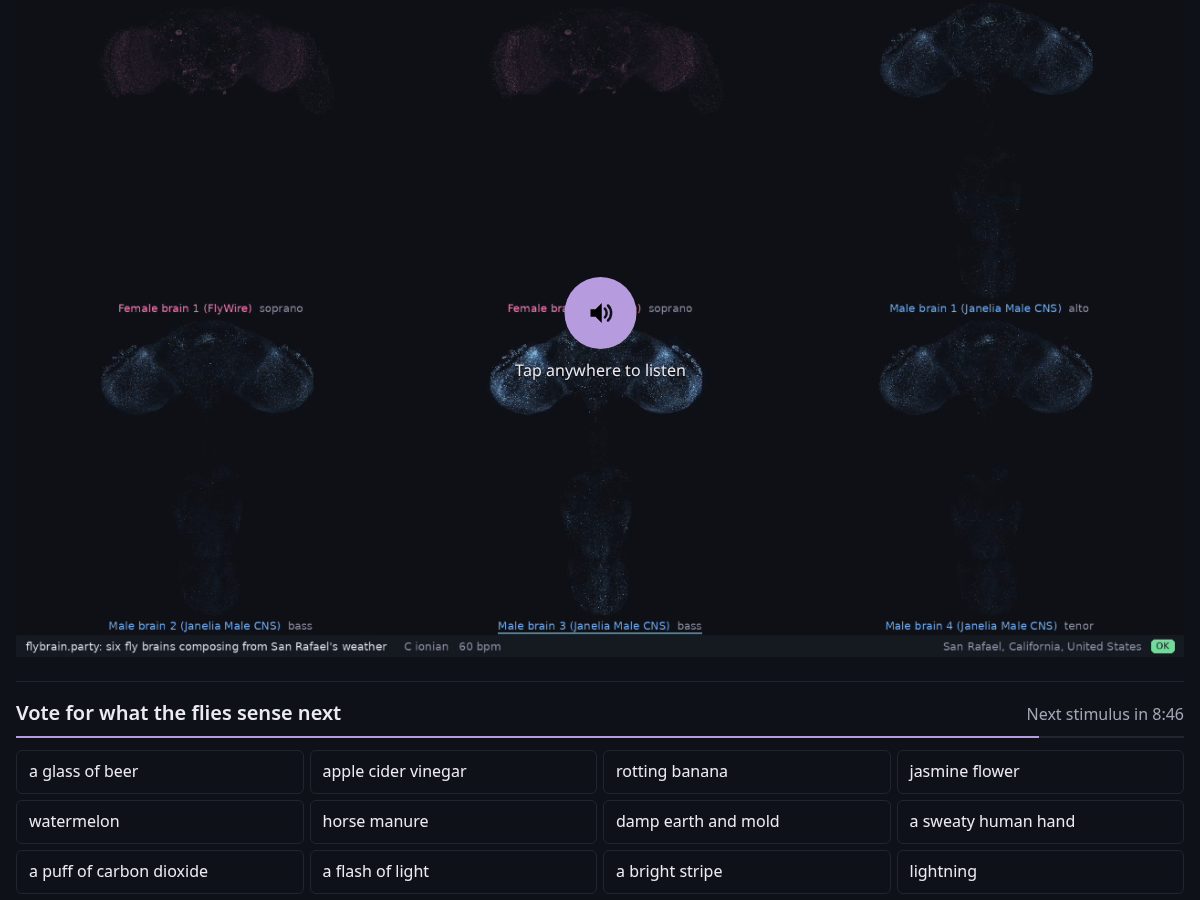Image resolution: width=1200 pixels, height=900 pixels.
Task: Click the San Rafael, California location text
Action: click(x=1042, y=647)
